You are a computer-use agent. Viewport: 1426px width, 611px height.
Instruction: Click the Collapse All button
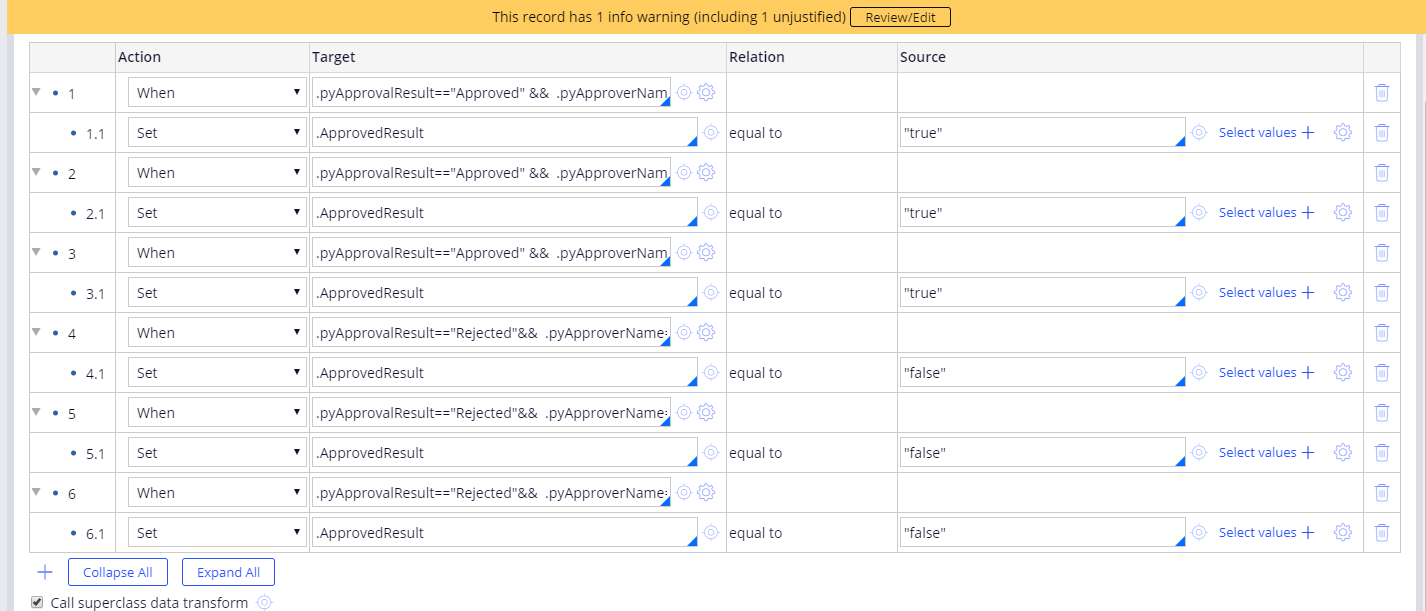click(x=117, y=572)
